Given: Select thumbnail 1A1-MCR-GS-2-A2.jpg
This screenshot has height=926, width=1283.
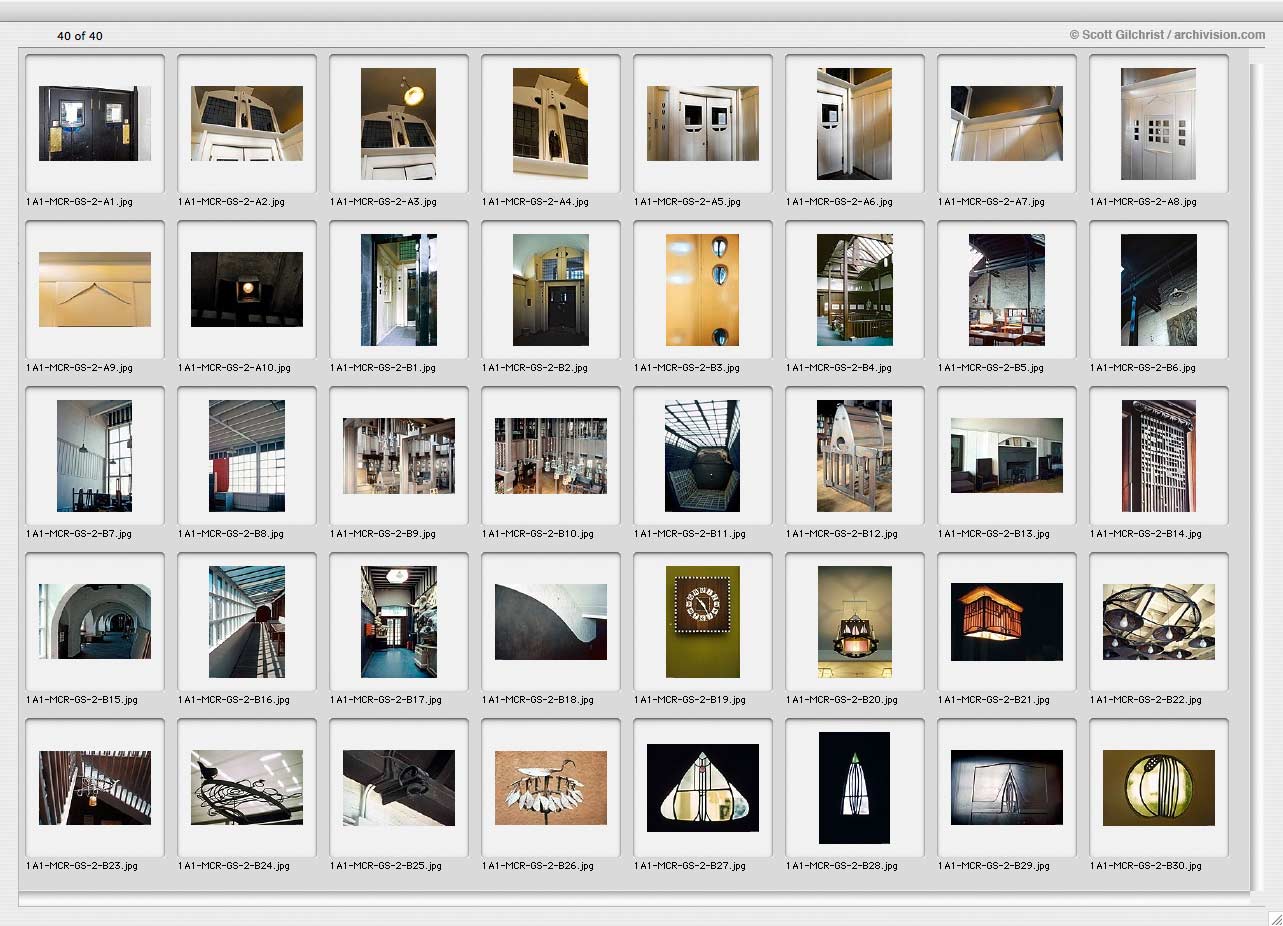Looking at the screenshot, I should point(247,124).
